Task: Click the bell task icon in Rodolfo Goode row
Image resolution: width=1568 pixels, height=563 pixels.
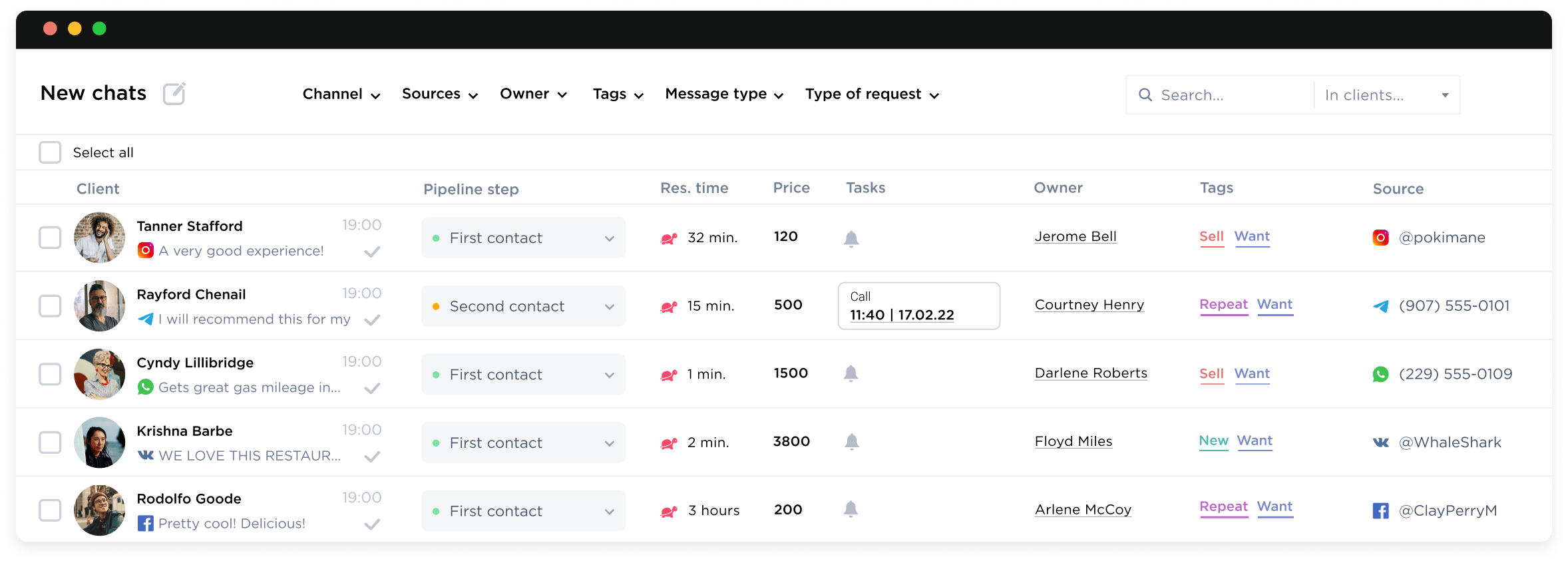Action: (851, 509)
